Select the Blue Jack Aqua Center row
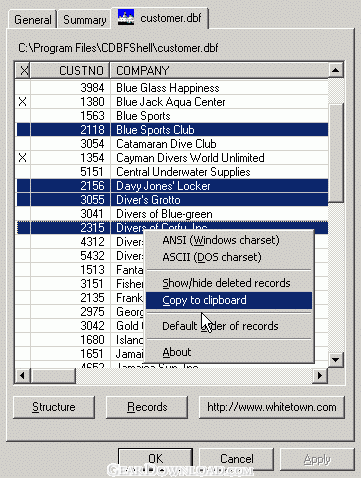The image size is (361, 478). pos(172,102)
